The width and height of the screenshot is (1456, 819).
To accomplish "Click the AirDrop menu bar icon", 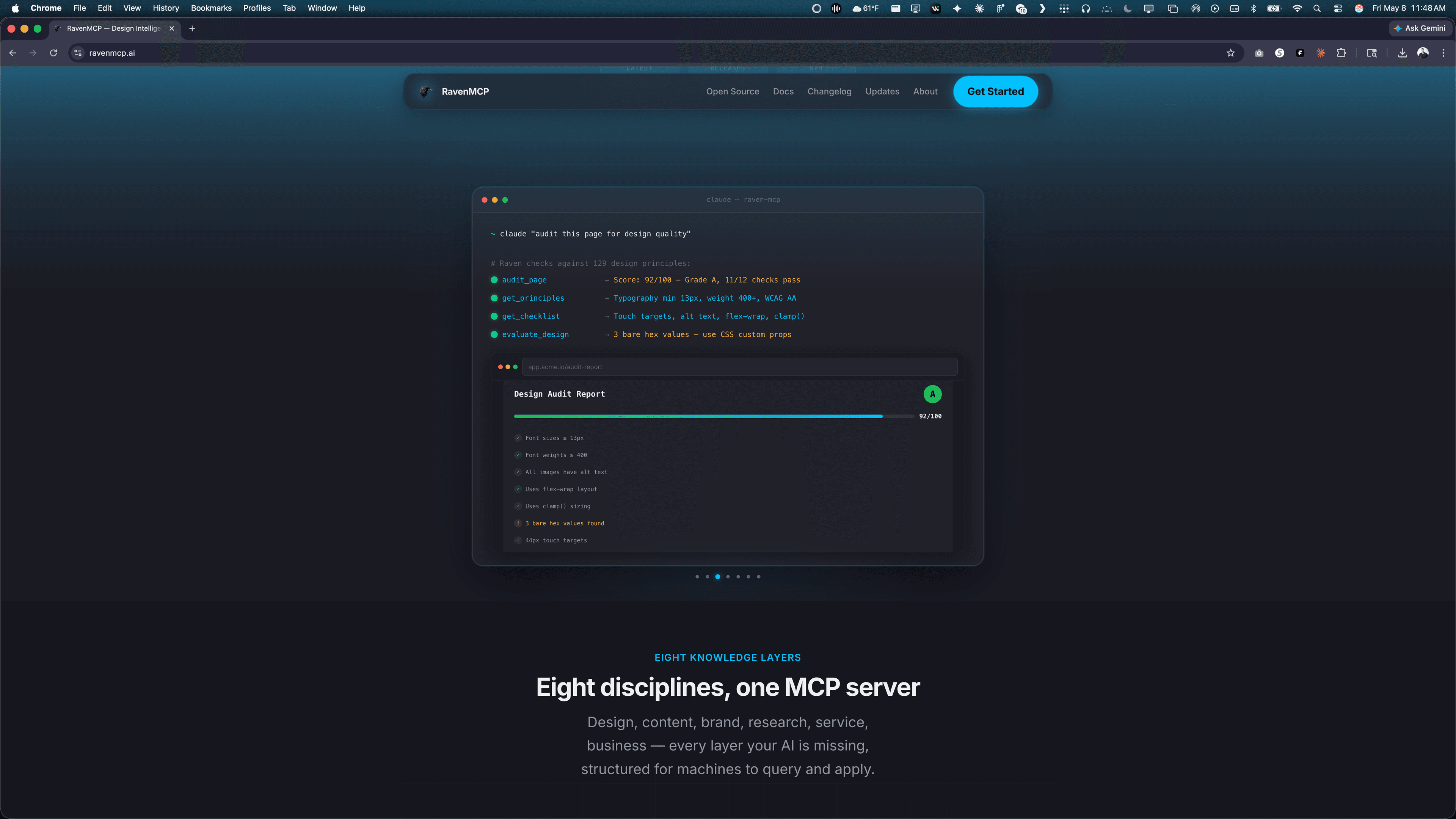I will coord(1196,8).
